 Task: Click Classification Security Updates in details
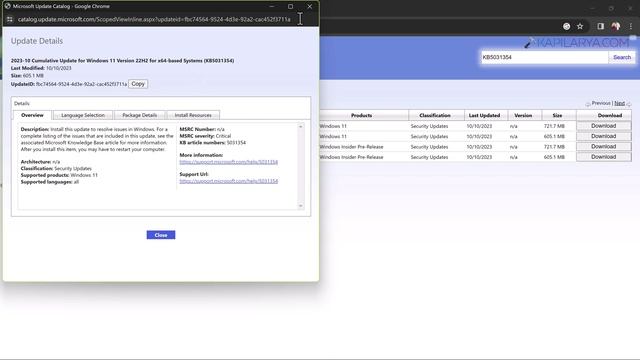56,168
